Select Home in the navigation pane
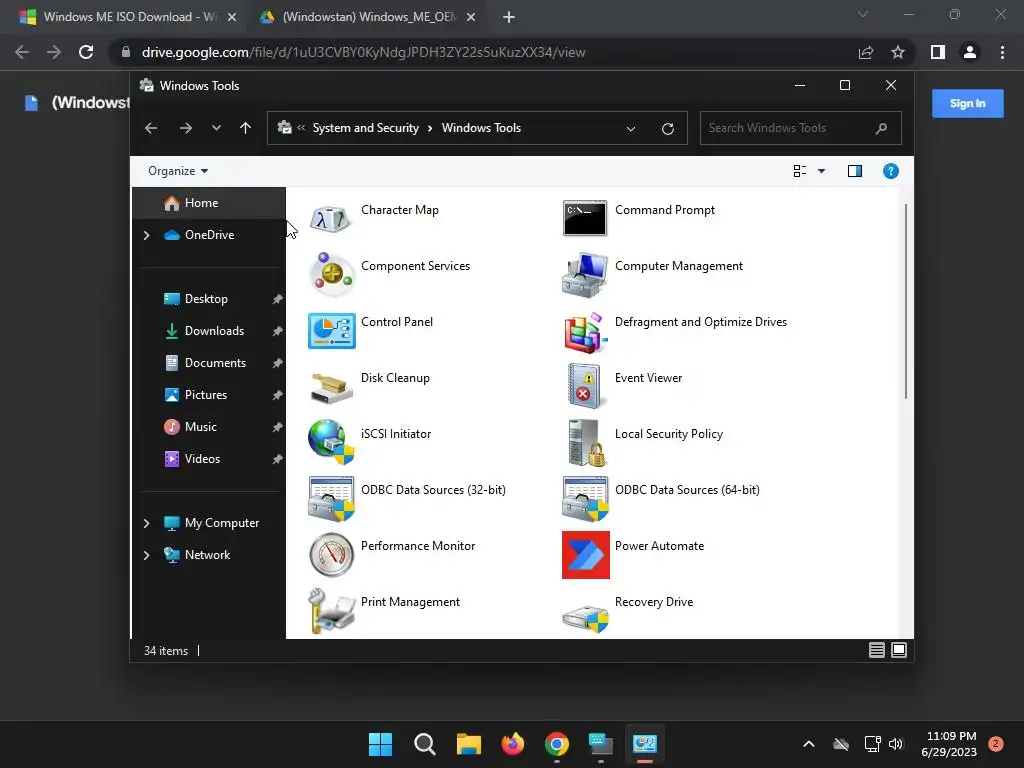 (209, 203)
